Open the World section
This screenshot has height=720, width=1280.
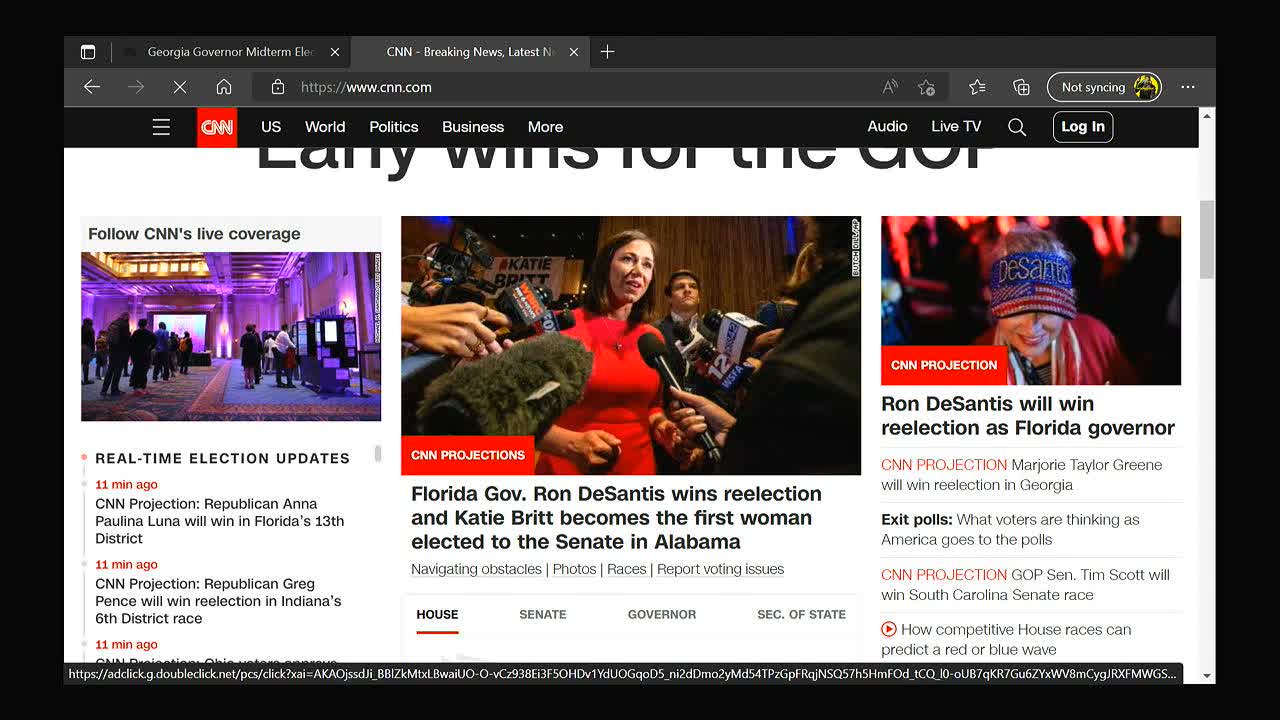point(325,127)
